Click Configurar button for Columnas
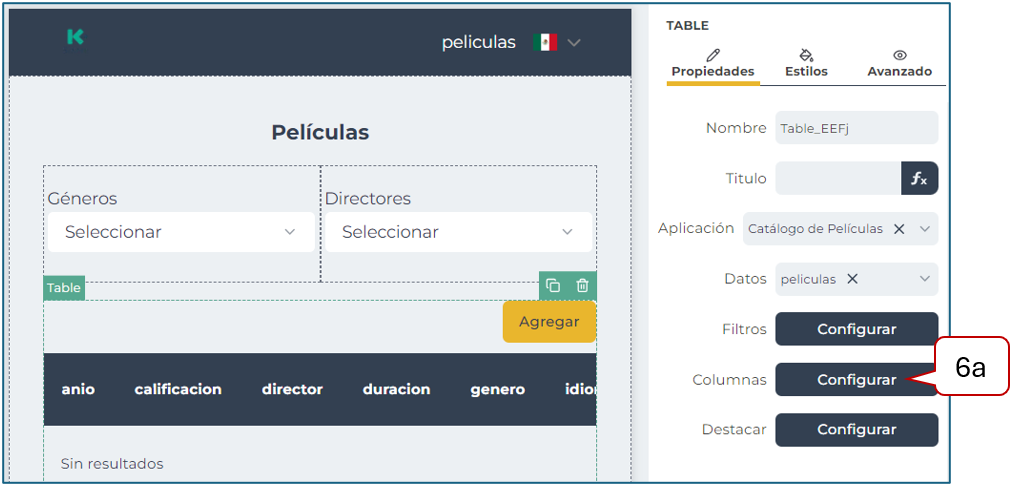This screenshot has height=488, width=1012. [856, 380]
